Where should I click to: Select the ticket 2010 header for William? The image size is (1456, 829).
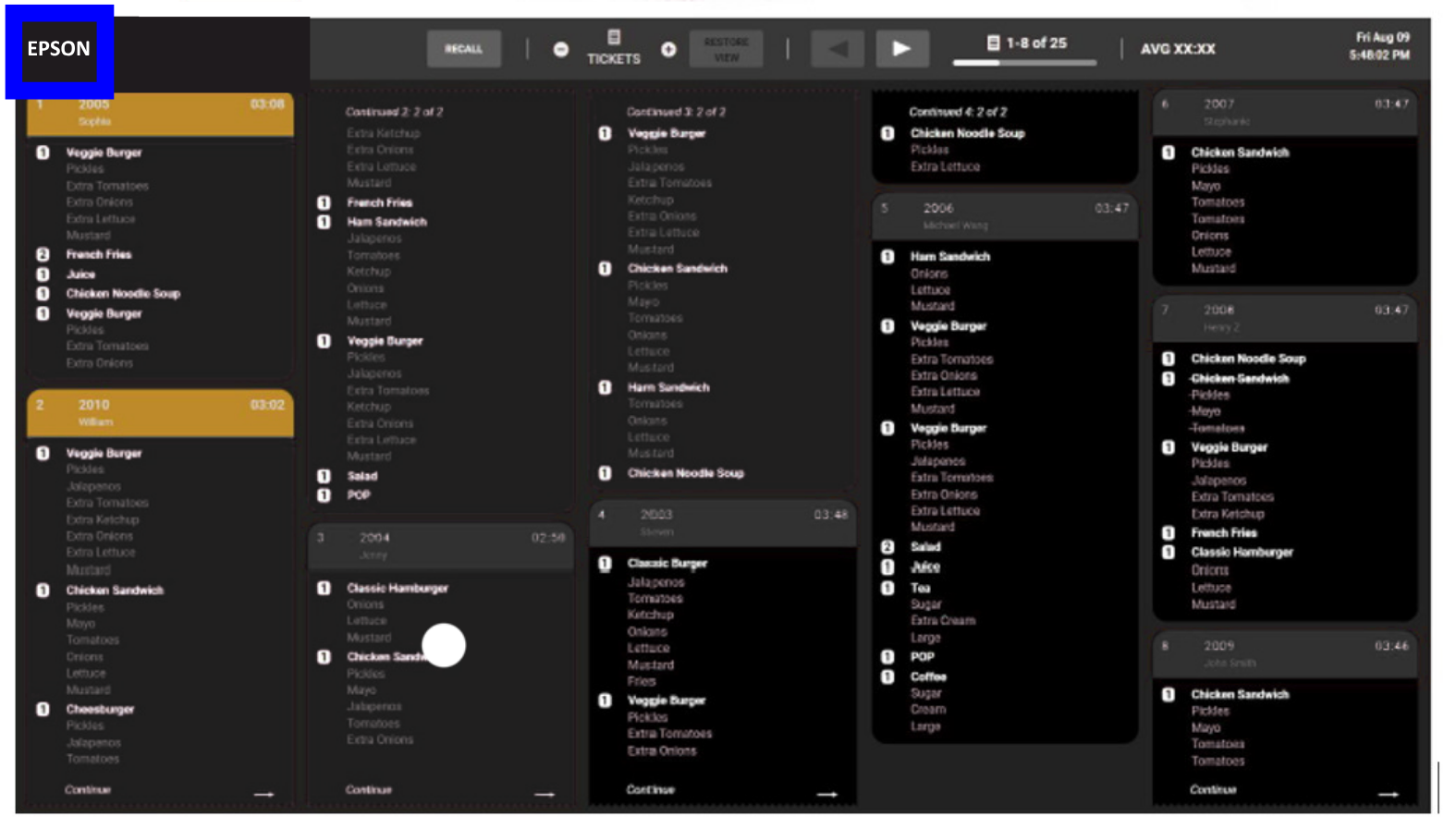click(161, 412)
